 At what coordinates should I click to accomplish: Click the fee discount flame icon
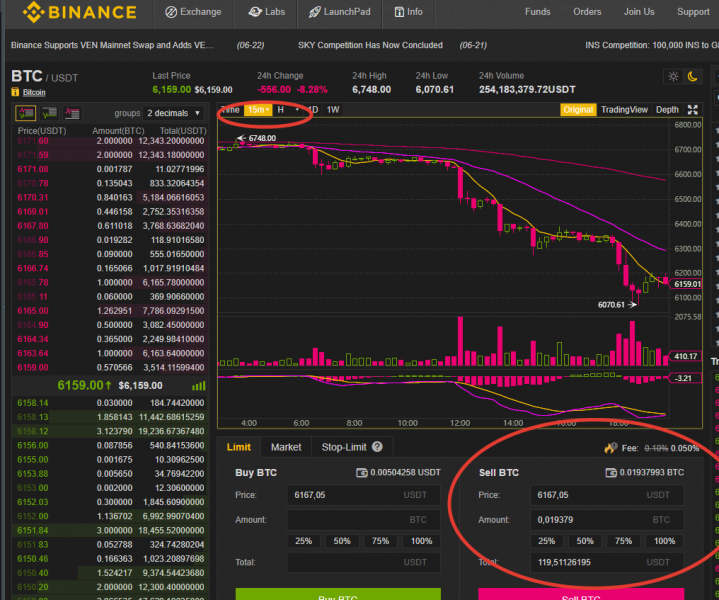coord(610,448)
